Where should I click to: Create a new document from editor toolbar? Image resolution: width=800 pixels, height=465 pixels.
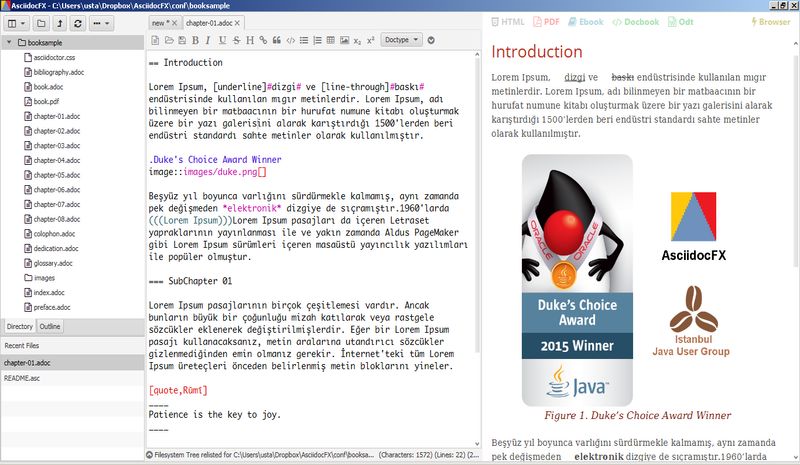point(155,40)
